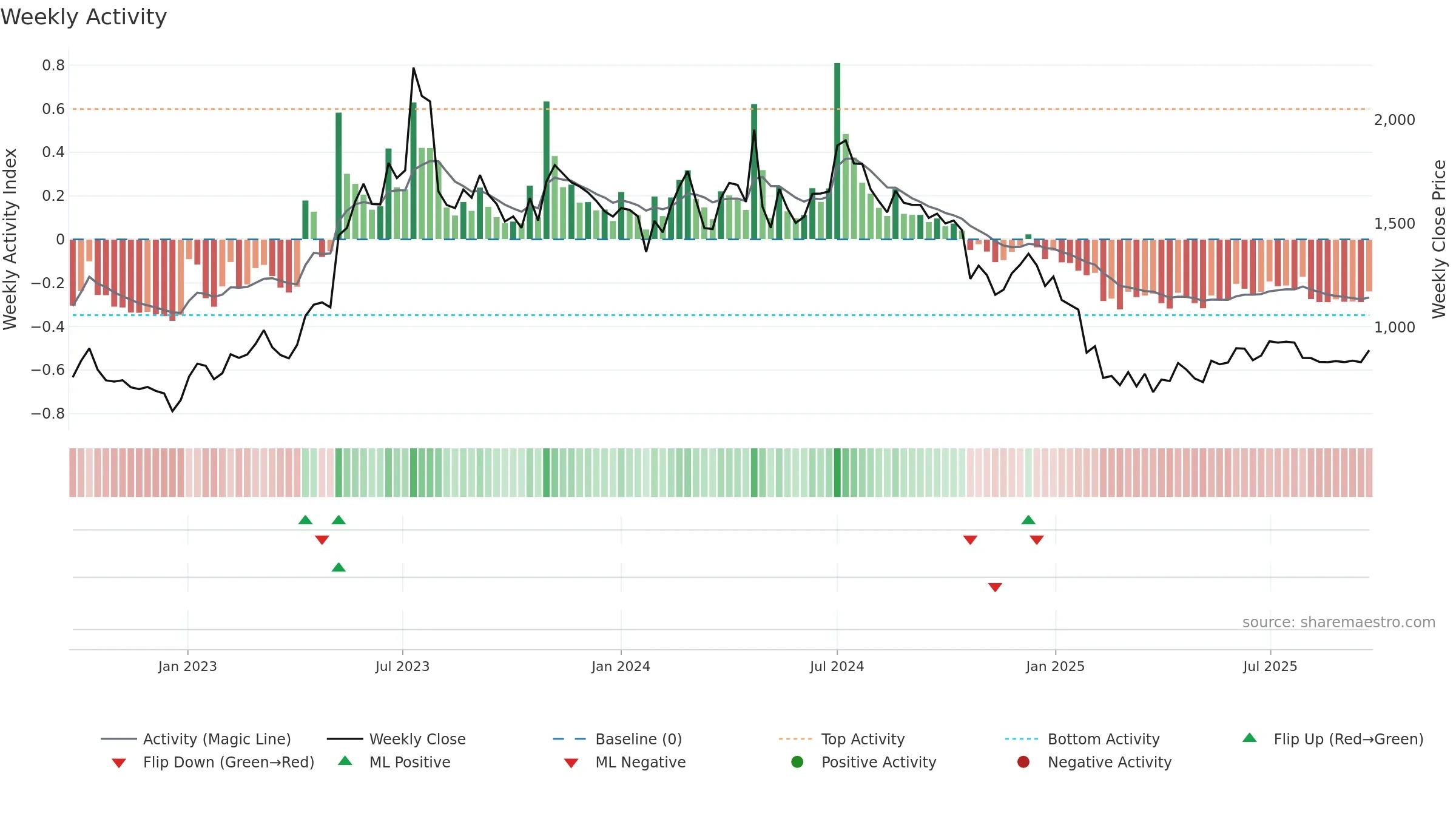Click the 1,000 price axis tick label
The image size is (1456, 819).
click(x=1394, y=327)
